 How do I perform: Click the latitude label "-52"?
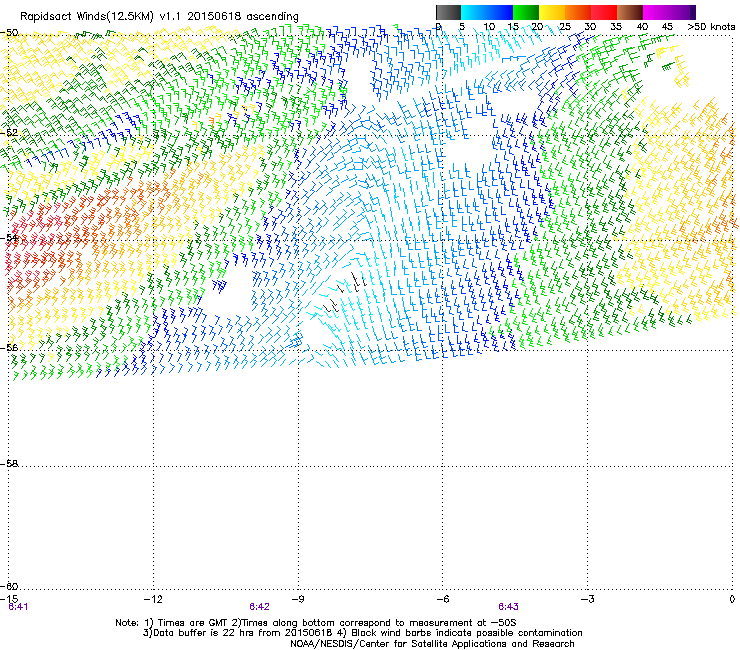[x=9, y=133]
